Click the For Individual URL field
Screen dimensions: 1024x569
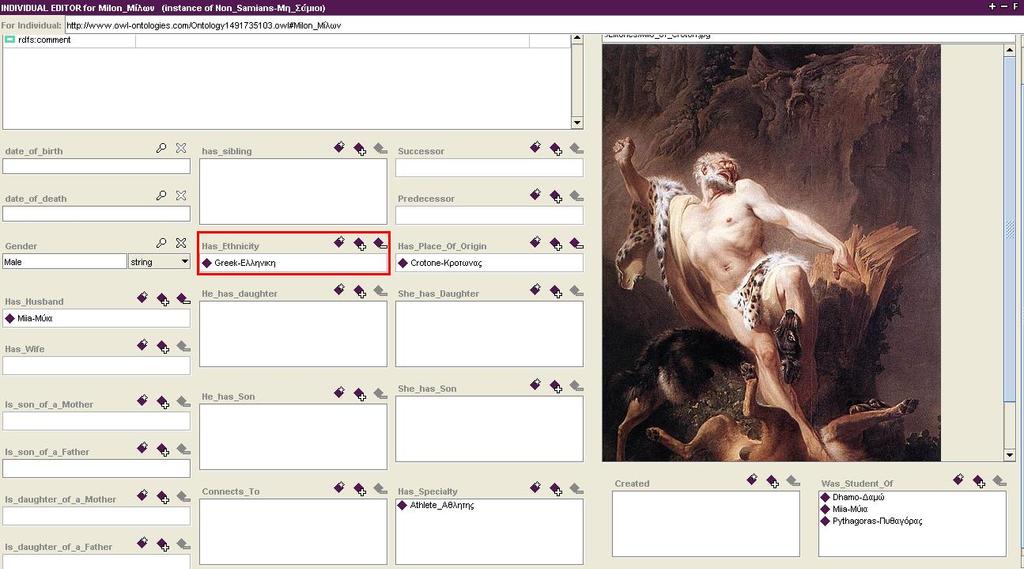pyautogui.click(x=543, y=25)
